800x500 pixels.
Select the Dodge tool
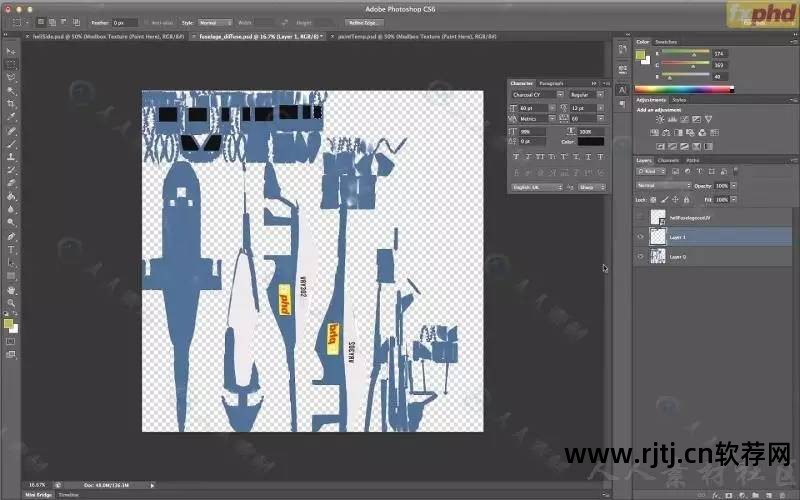pyautogui.click(x=11, y=222)
